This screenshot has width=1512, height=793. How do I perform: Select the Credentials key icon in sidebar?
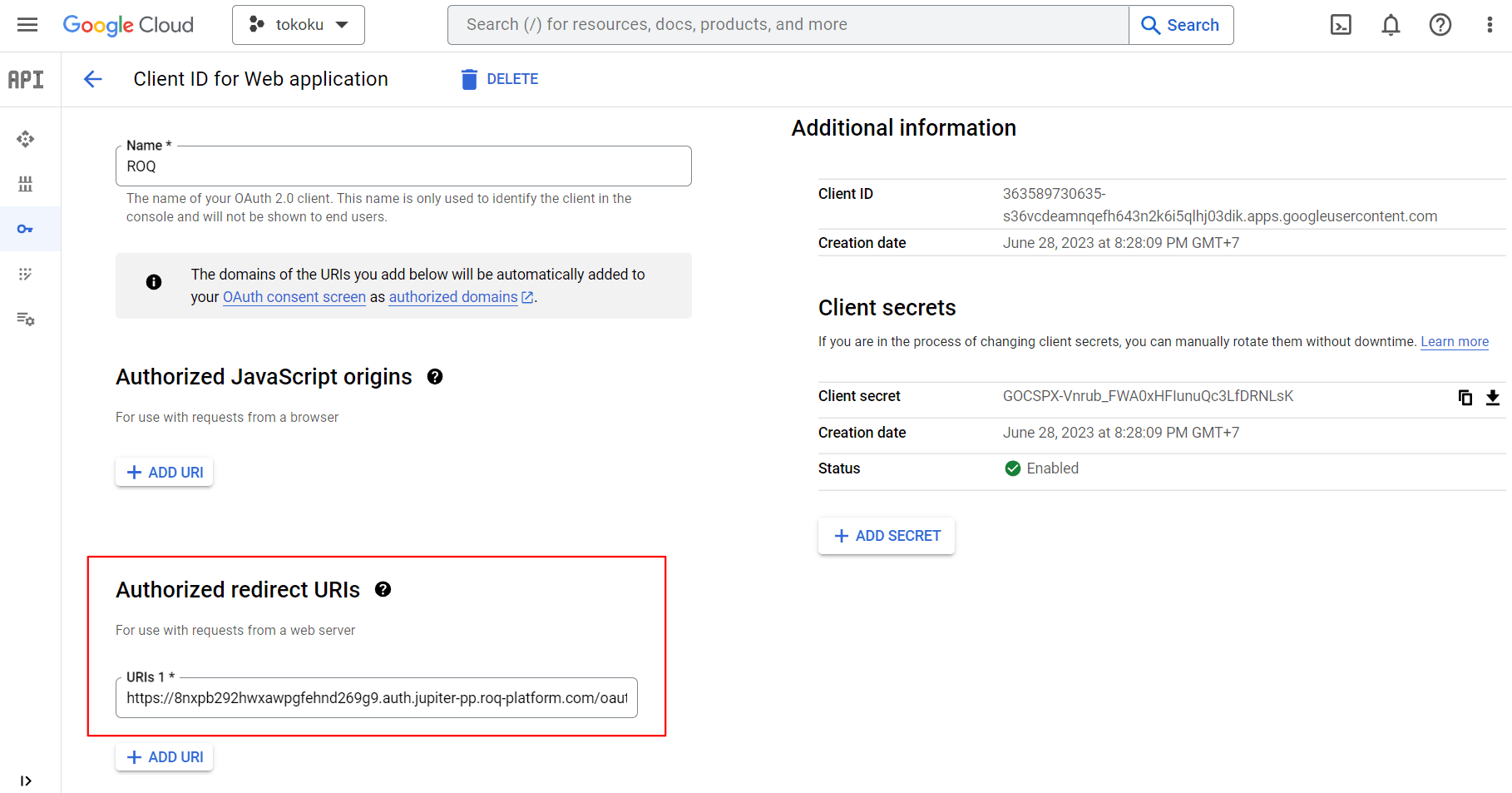pos(26,229)
